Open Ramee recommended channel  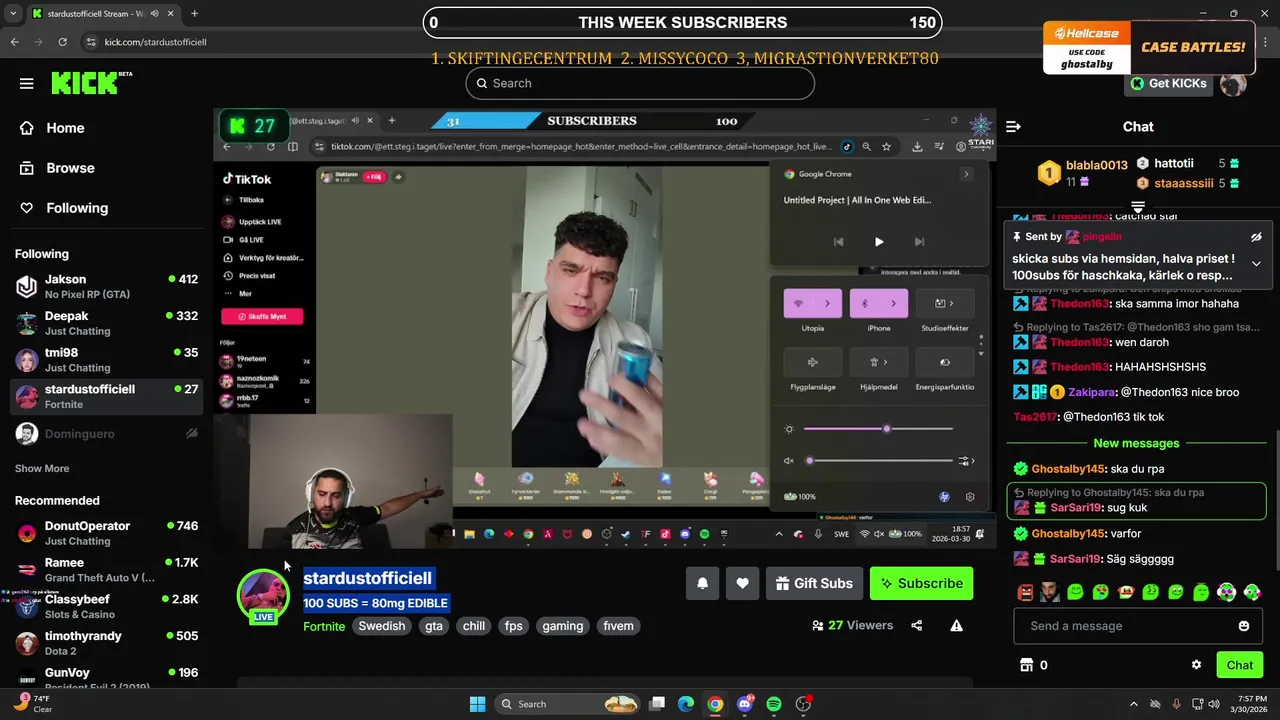pyautogui.click(x=107, y=570)
